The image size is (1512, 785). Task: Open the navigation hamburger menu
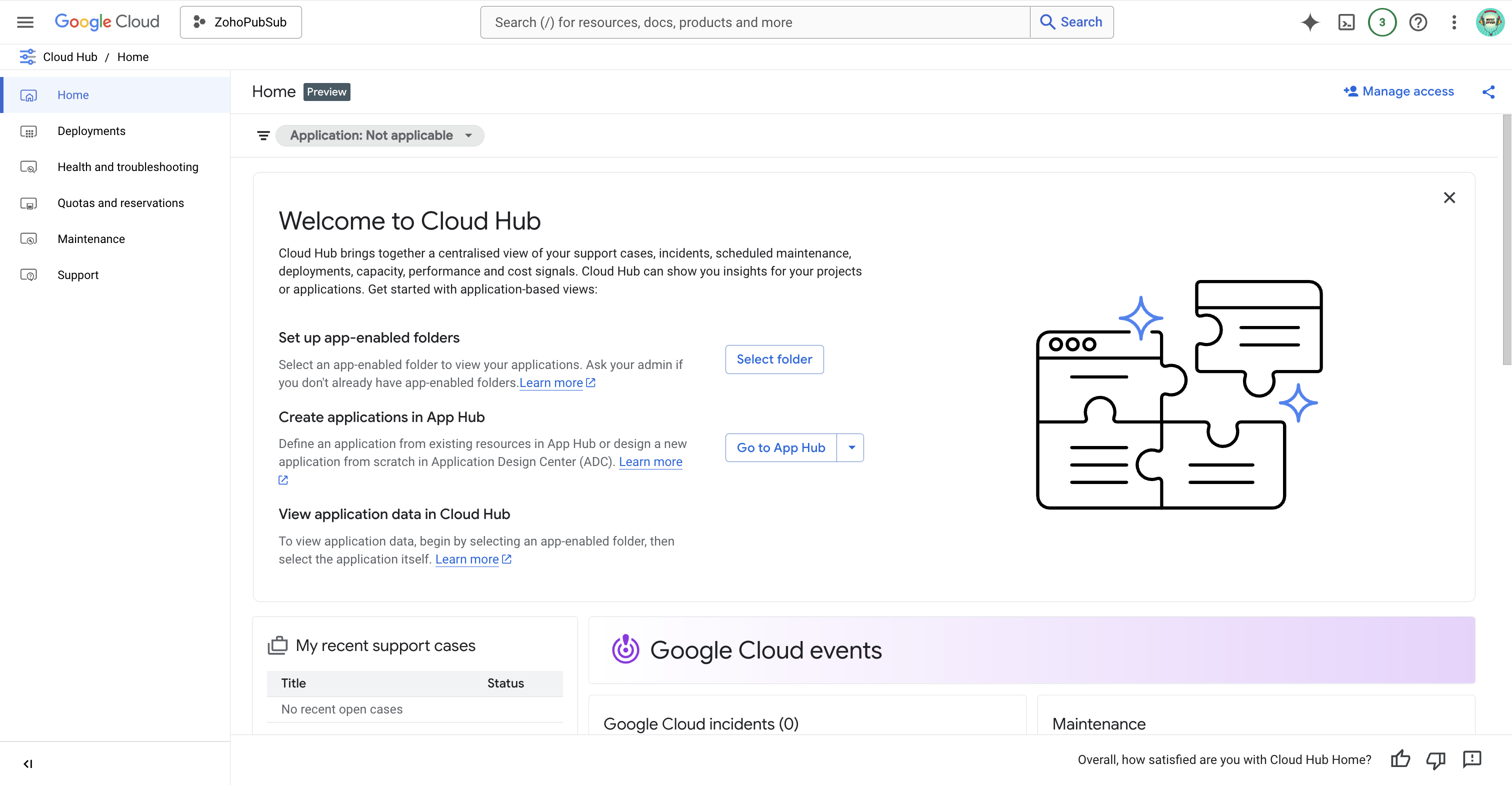(24, 21)
